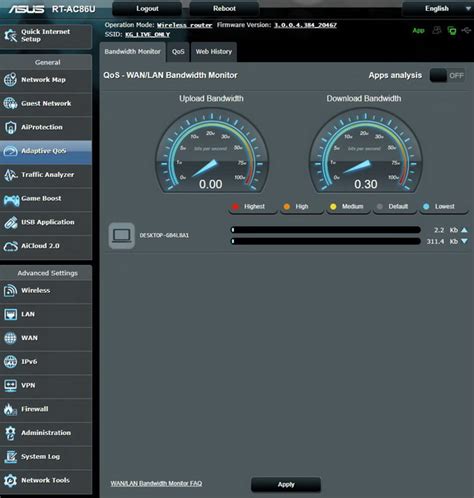474x498 pixels.
Task: Click the users status icon in header
Action: [437, 30]
